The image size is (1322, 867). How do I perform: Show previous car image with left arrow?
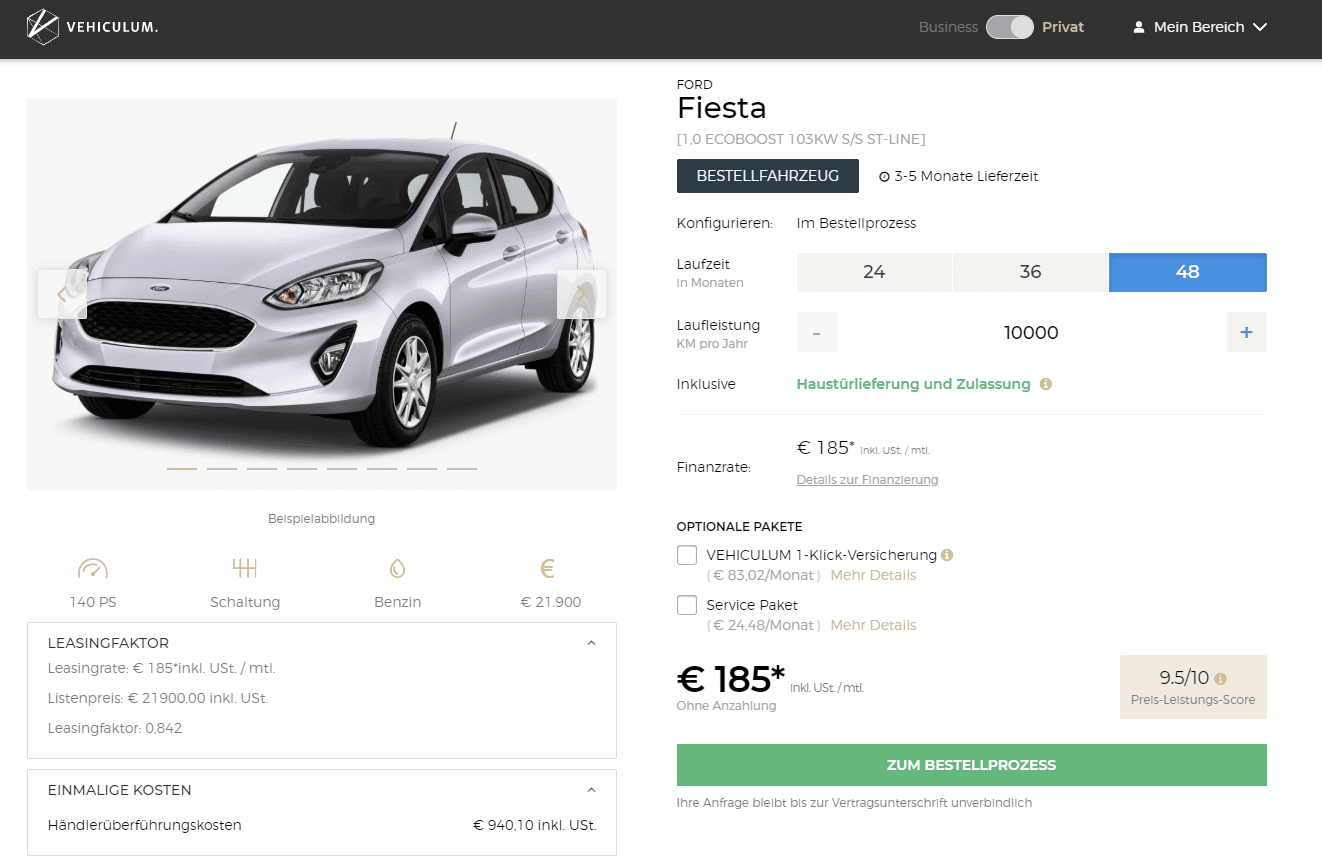[62, 294]
